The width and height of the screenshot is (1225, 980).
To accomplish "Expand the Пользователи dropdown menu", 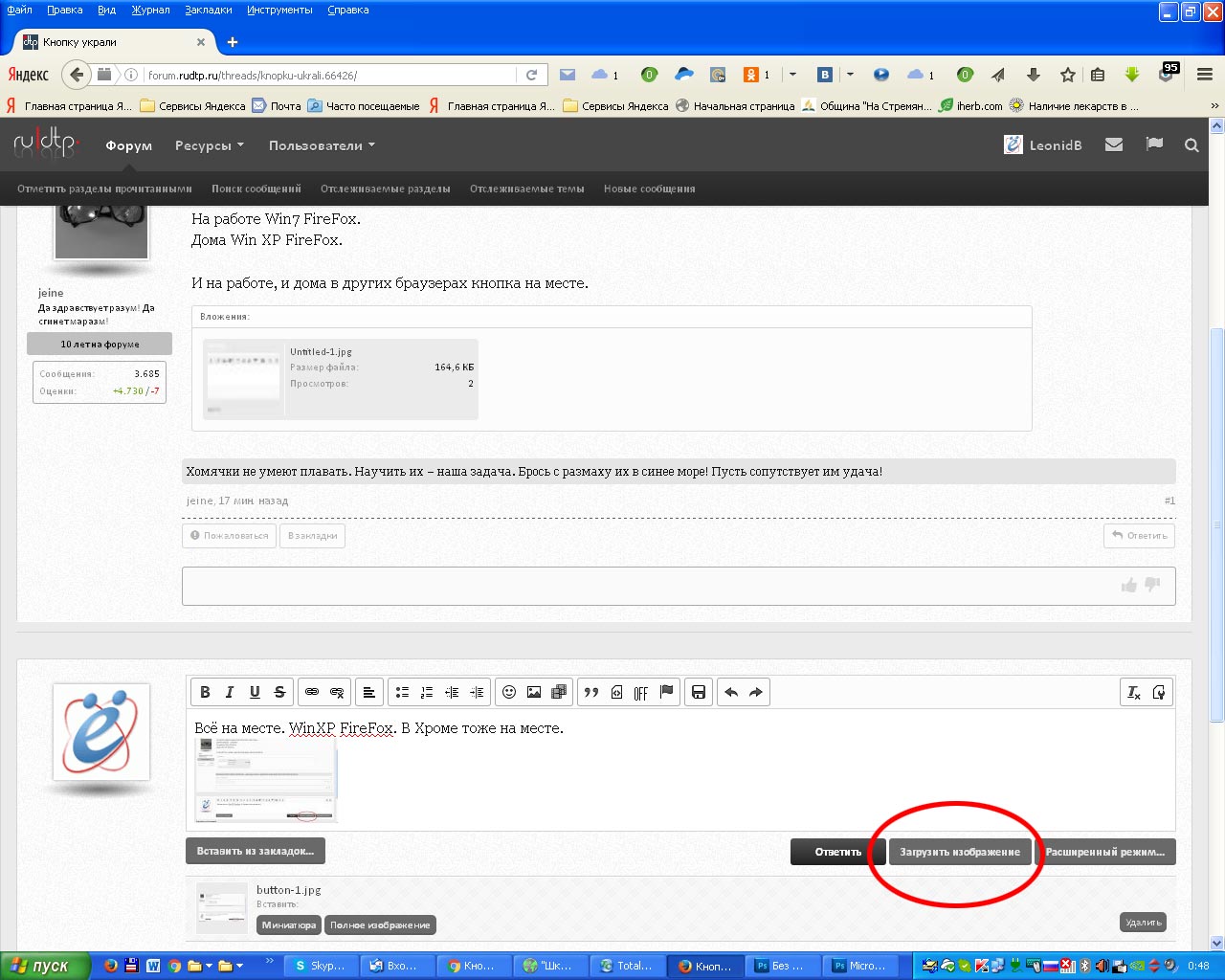I will 322,145.
